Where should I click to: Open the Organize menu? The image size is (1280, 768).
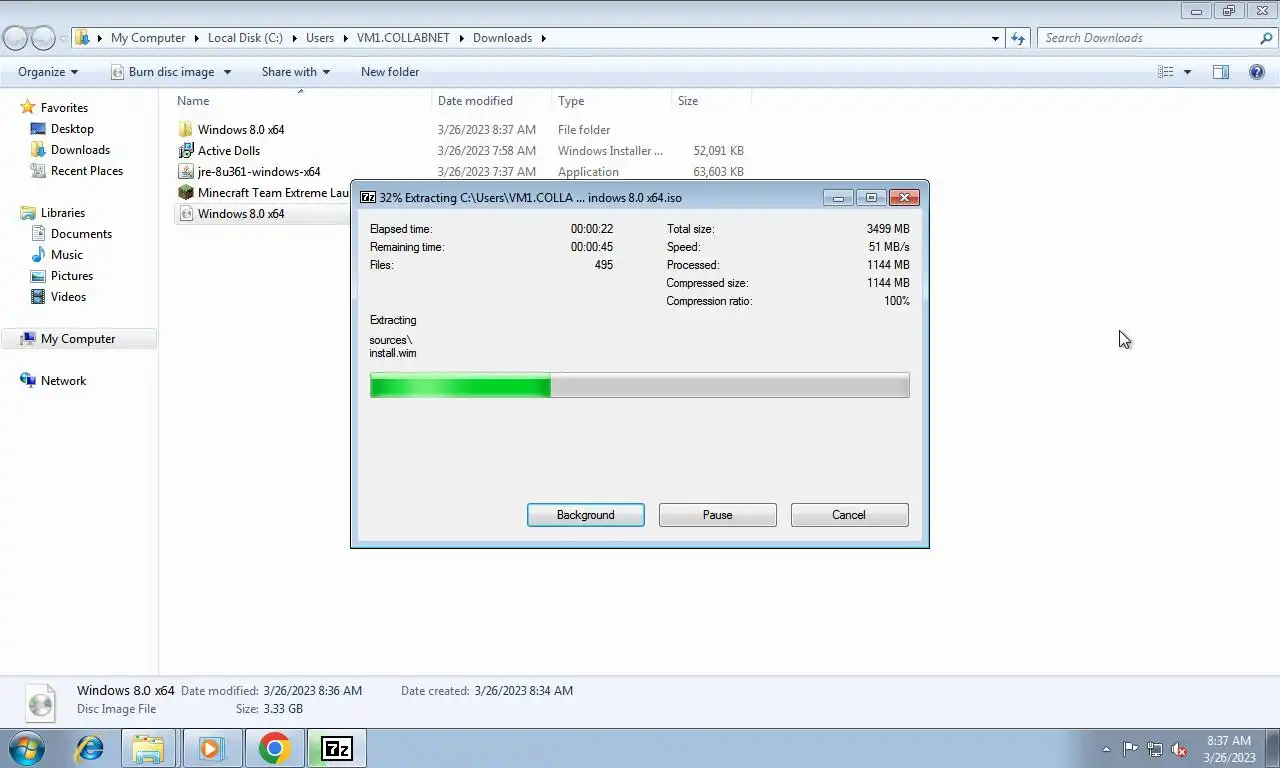pos(48,72)
